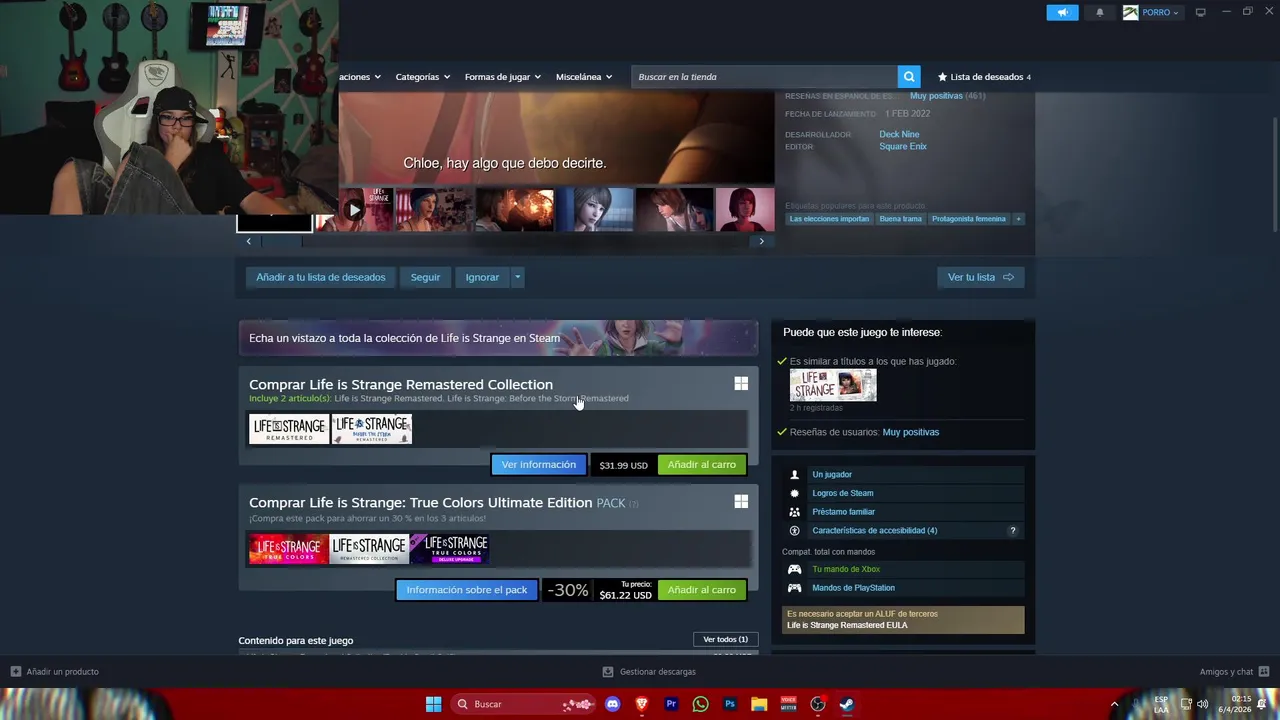
Task: Click the Seguir button
Action: point(425,277)
